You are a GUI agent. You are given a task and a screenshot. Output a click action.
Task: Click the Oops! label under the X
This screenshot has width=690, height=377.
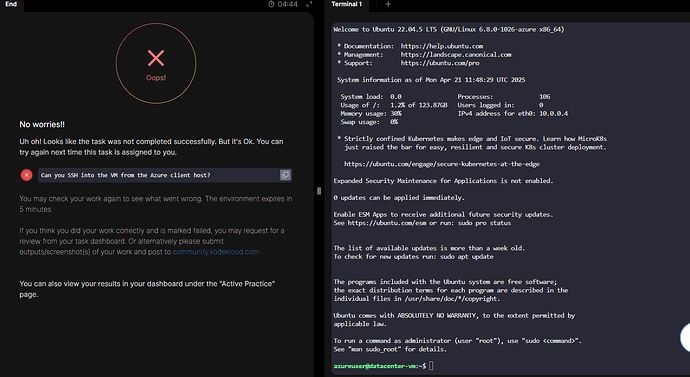tap(156, 78)
